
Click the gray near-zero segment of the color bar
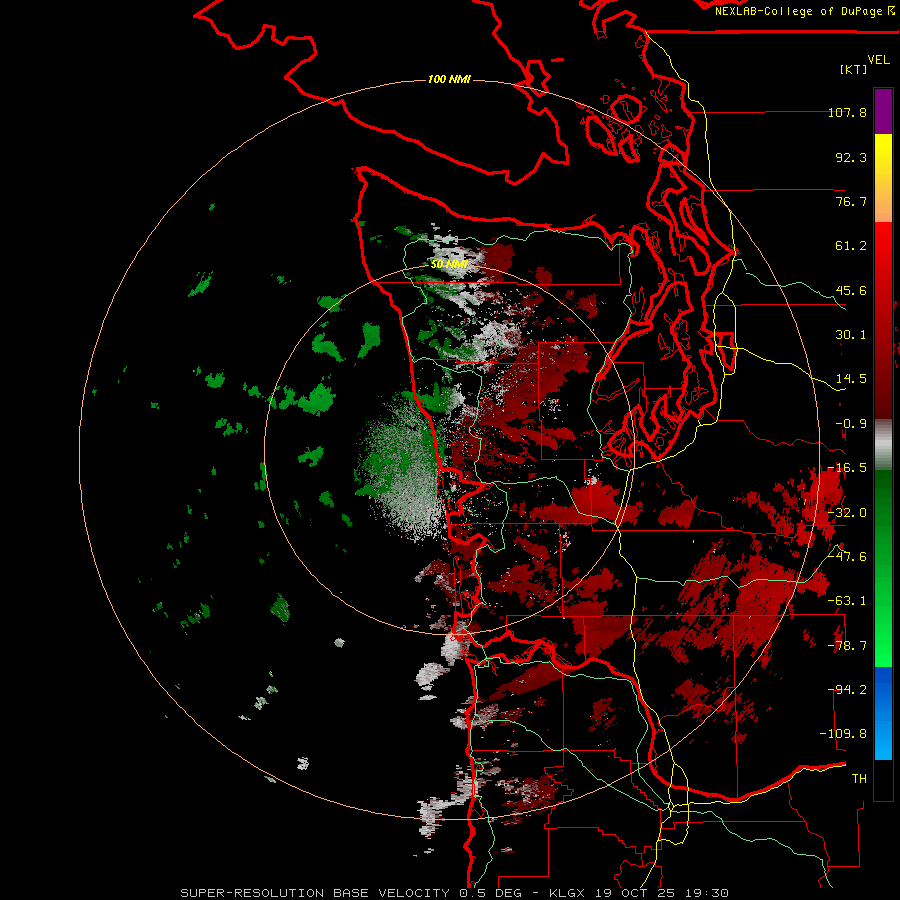coord(883,445)
